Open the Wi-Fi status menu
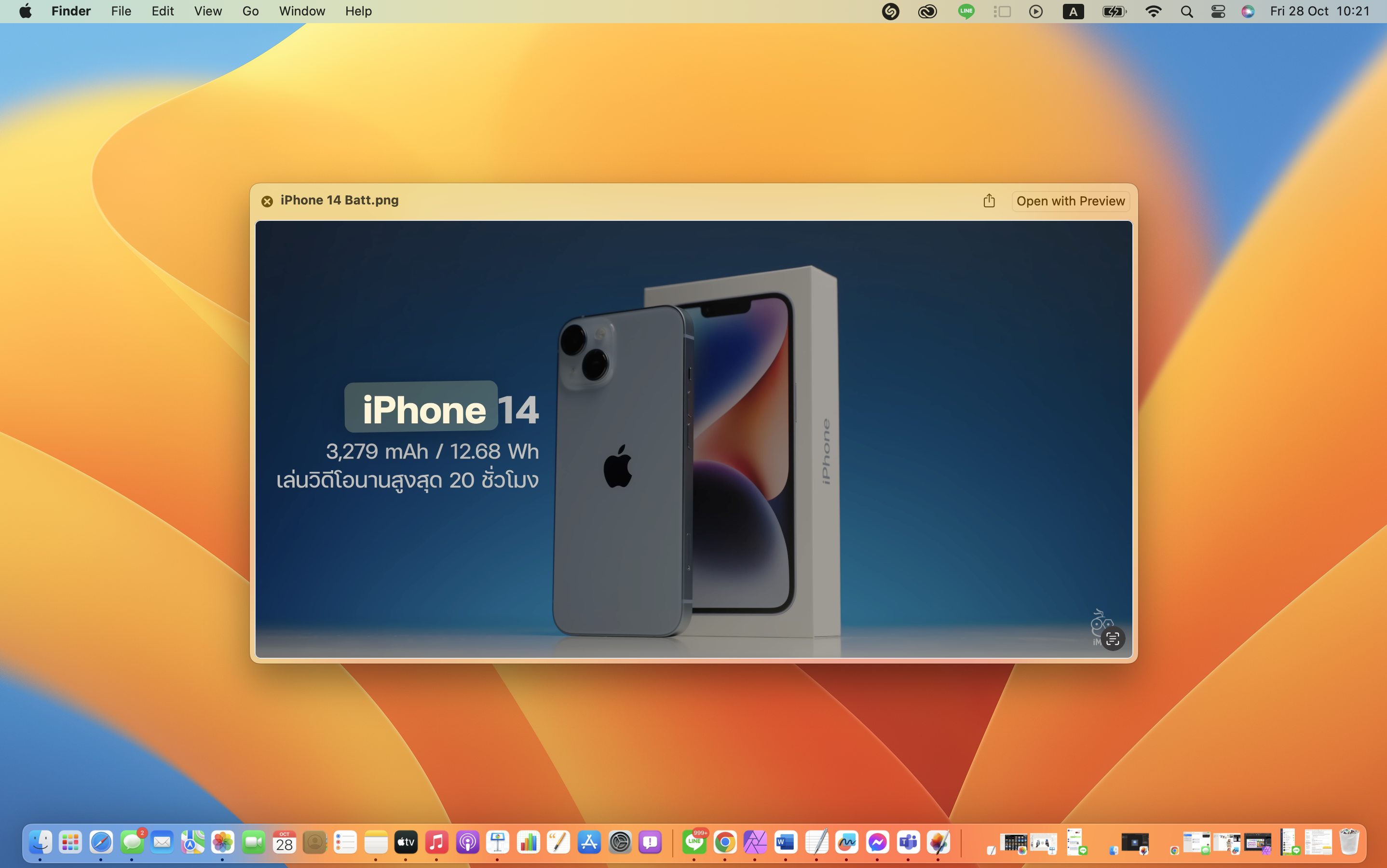 click(x=1153, y=12)
